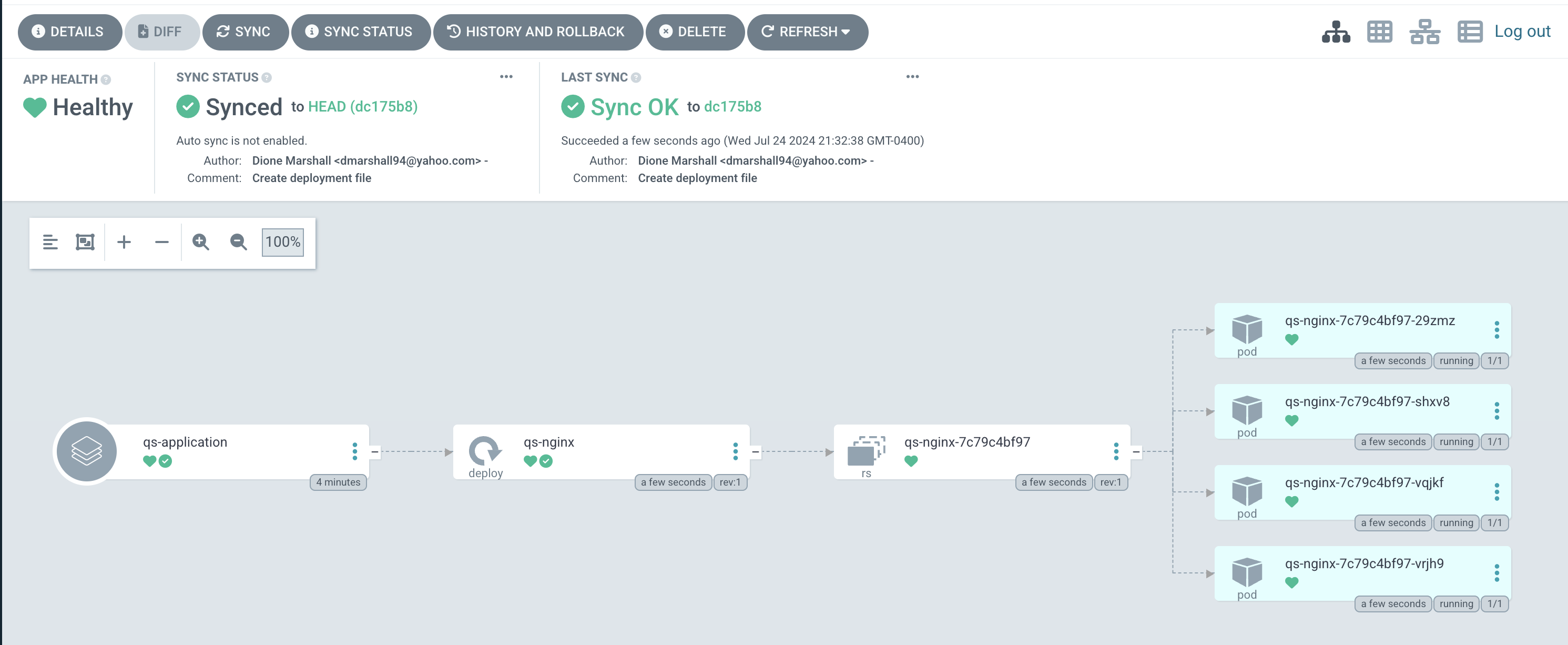The height and width of the screenshot is (645, 1568).
Task: Open kebab menu for pod vrjh9
Action: click(x=1496, y=573)
